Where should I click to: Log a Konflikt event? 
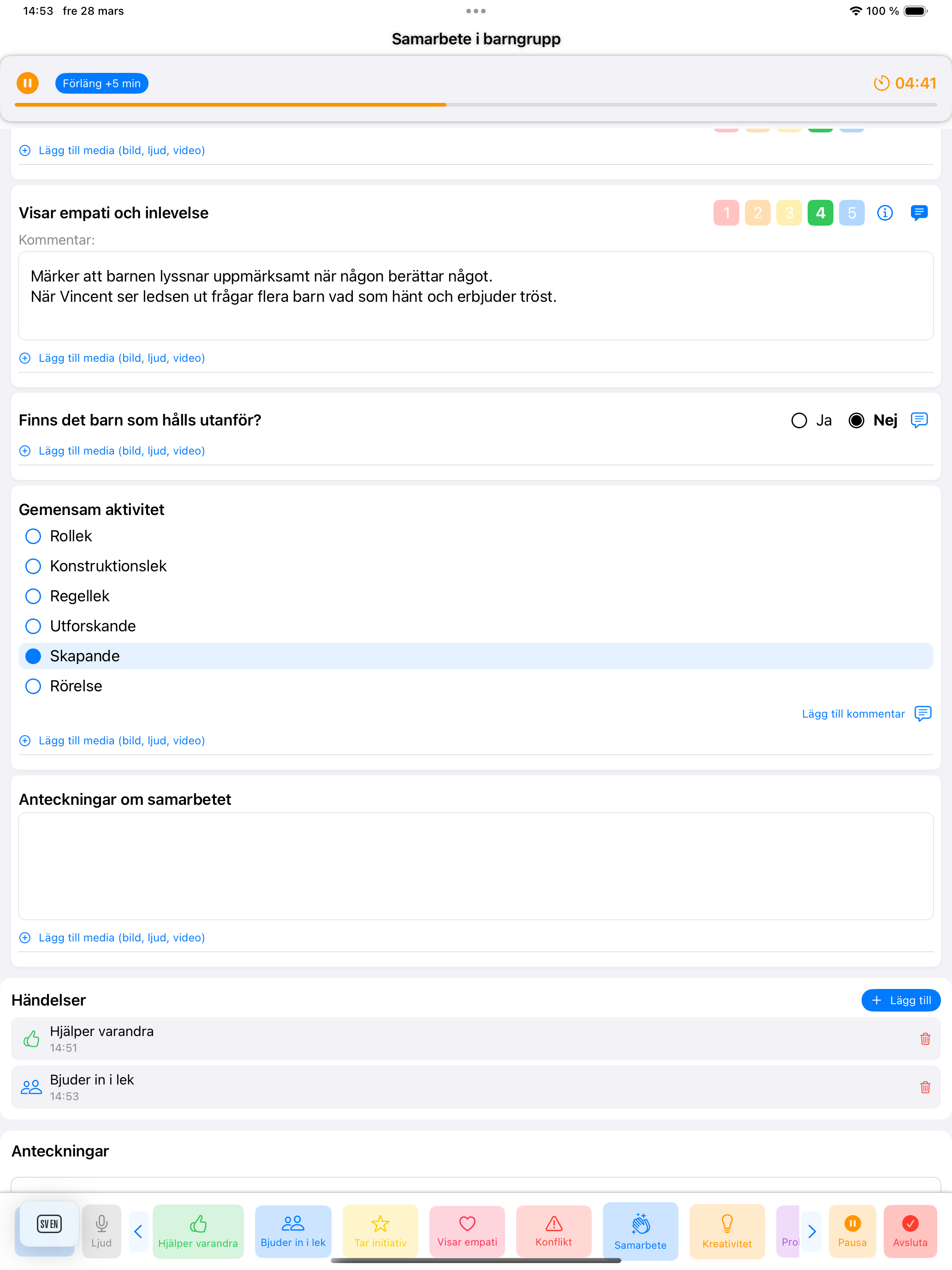point(554,1231)
